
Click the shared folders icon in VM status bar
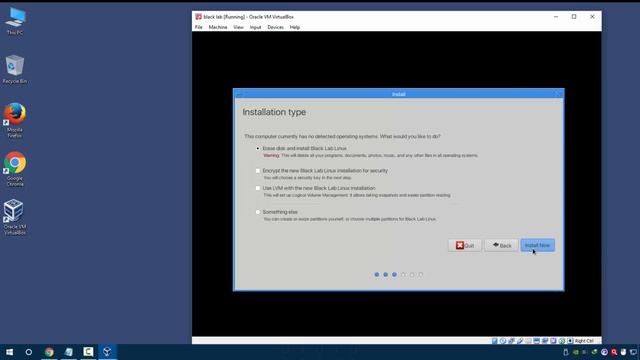pos(528,341)
